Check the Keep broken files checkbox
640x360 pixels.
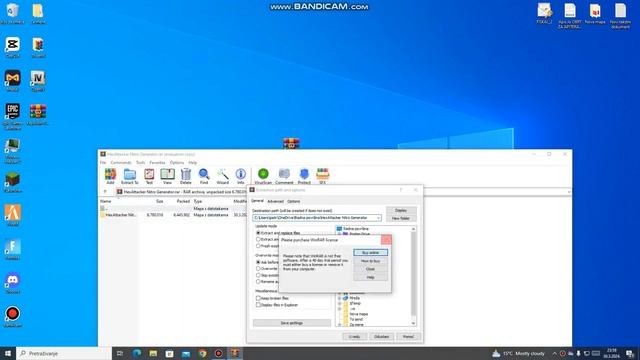(258, 298)
